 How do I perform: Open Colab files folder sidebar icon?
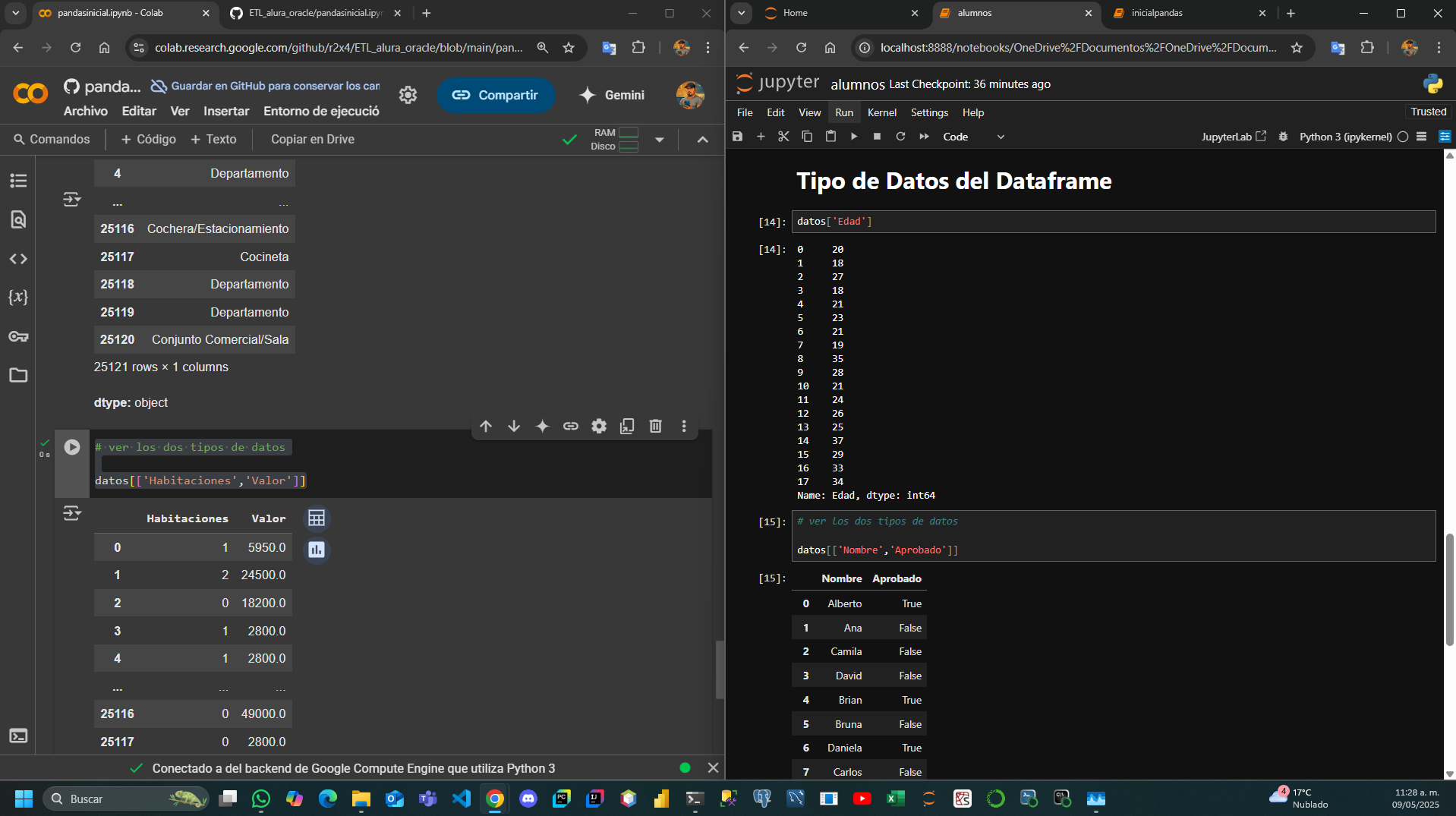[x=18, y=375]
